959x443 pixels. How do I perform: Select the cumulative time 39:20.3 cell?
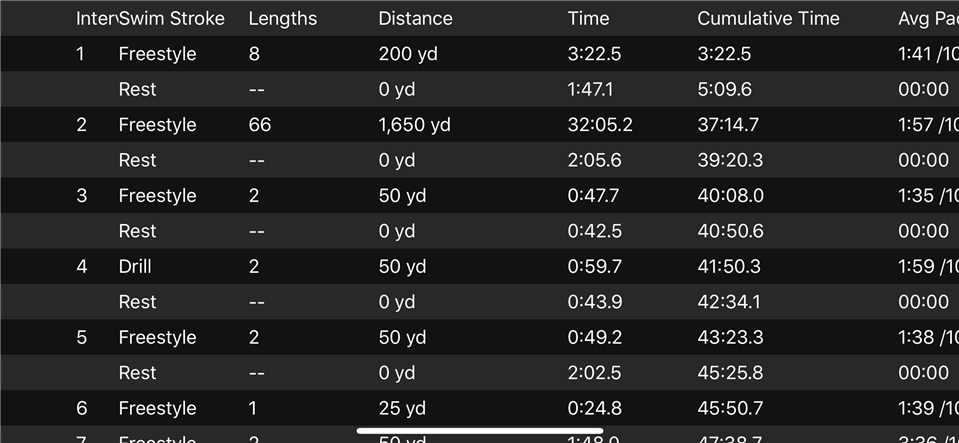coord(730,160)
